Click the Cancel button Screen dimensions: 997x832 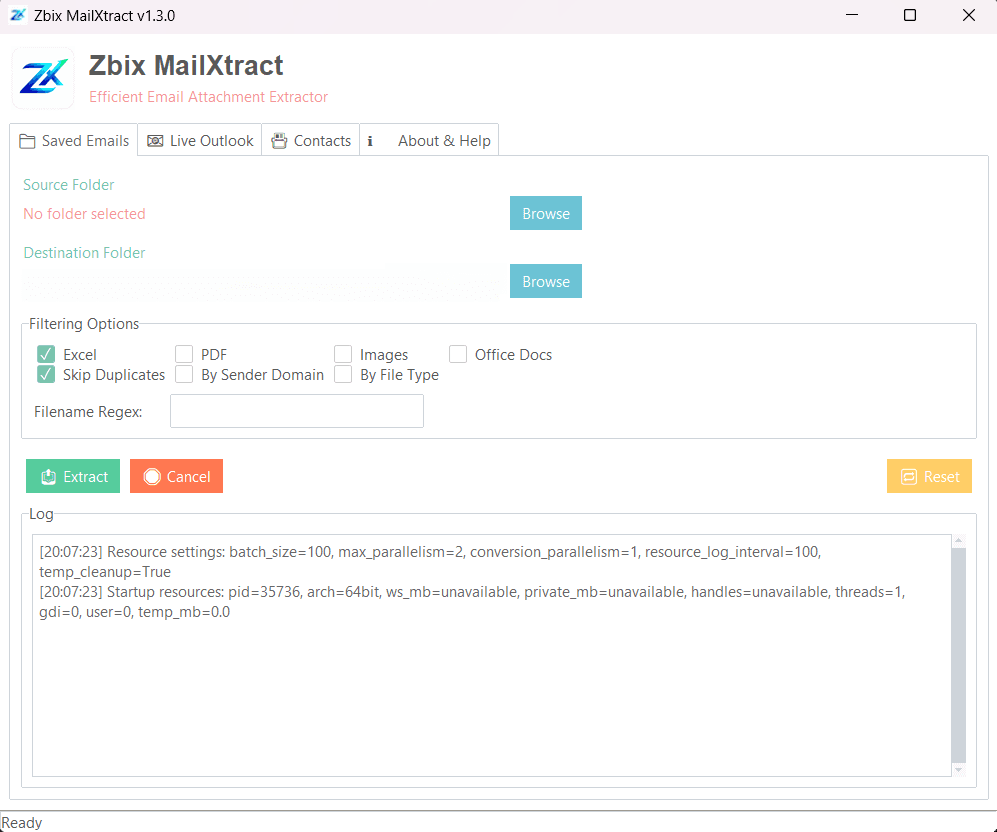pyautogui.click(x=177, y=476)
